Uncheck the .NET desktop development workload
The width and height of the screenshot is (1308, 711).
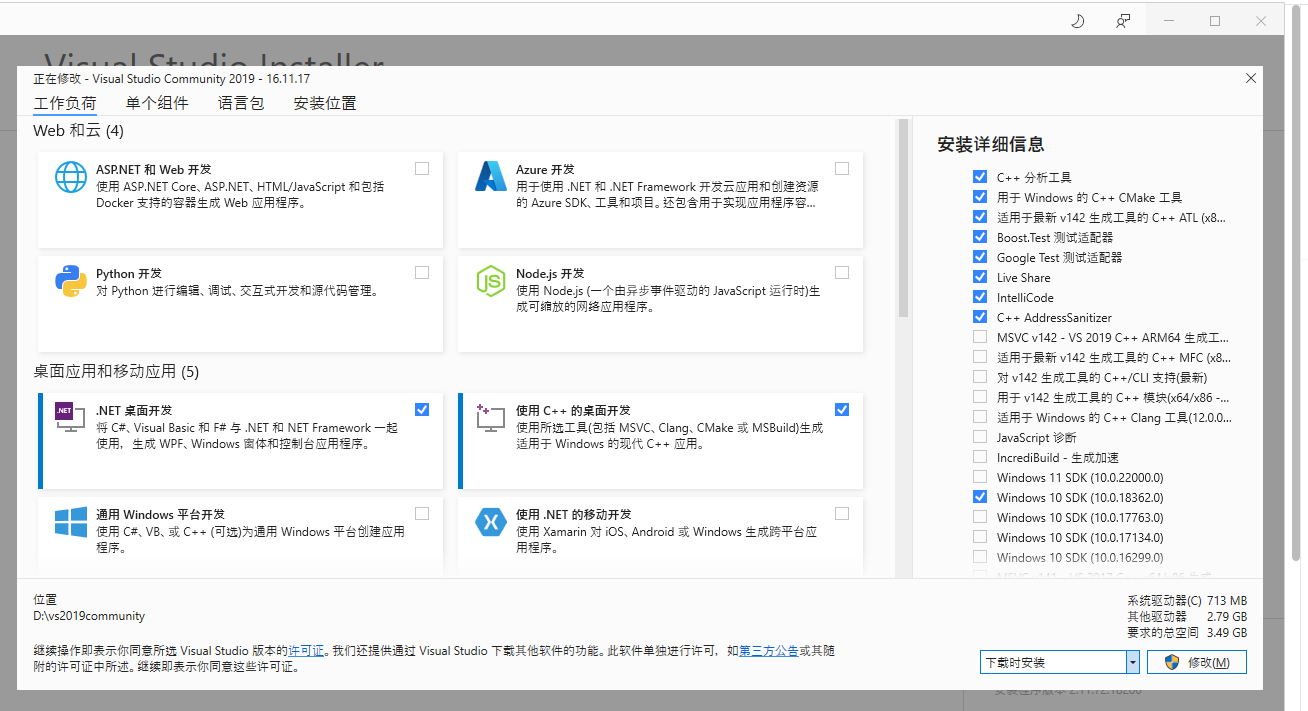click(x=422, y=409)
